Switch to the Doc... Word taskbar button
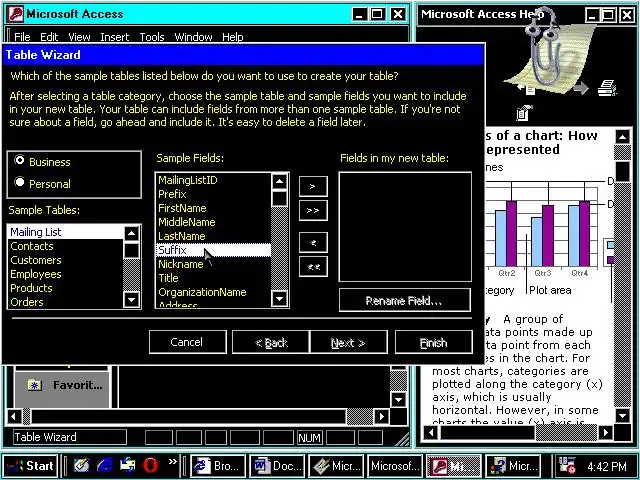640x480 pixels. [277, 465]
